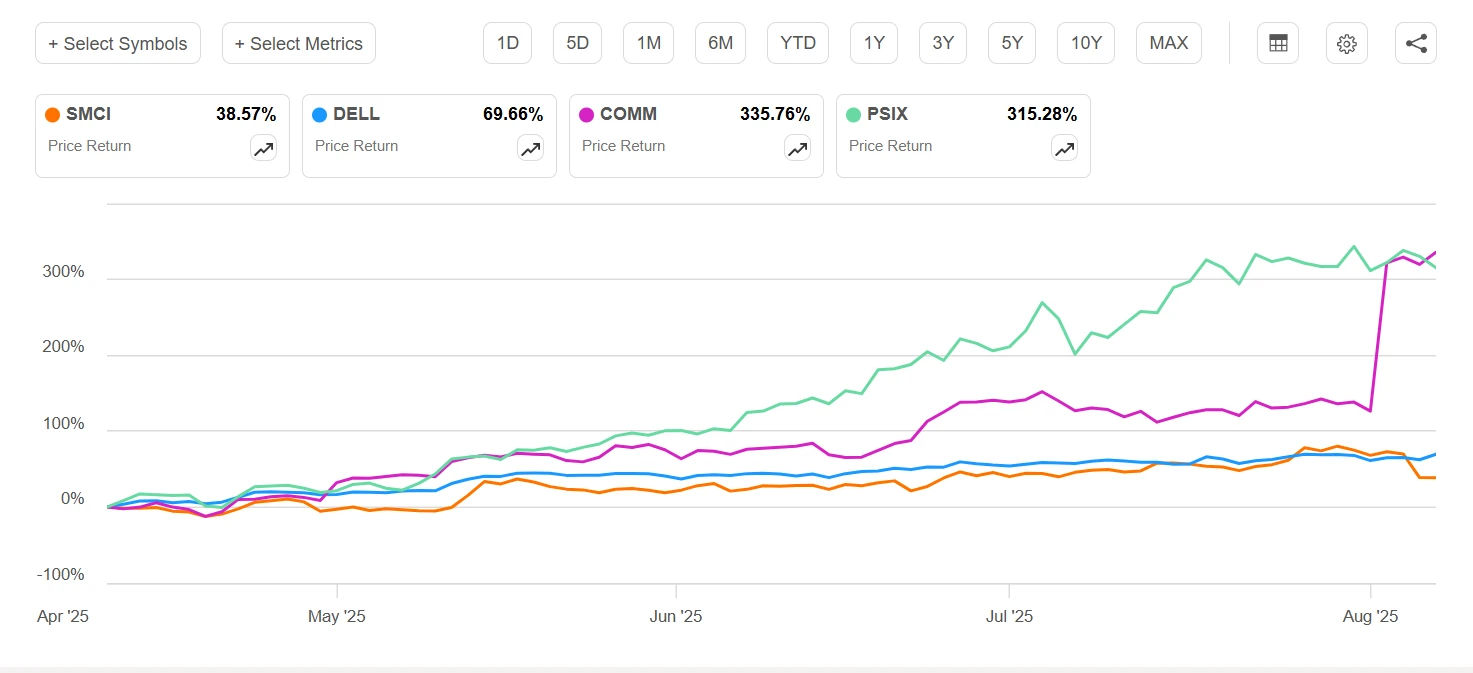The width and height of the screenshot is (1473, 673).
Task: Click the COMM ticker label
Action: [628, 115]
